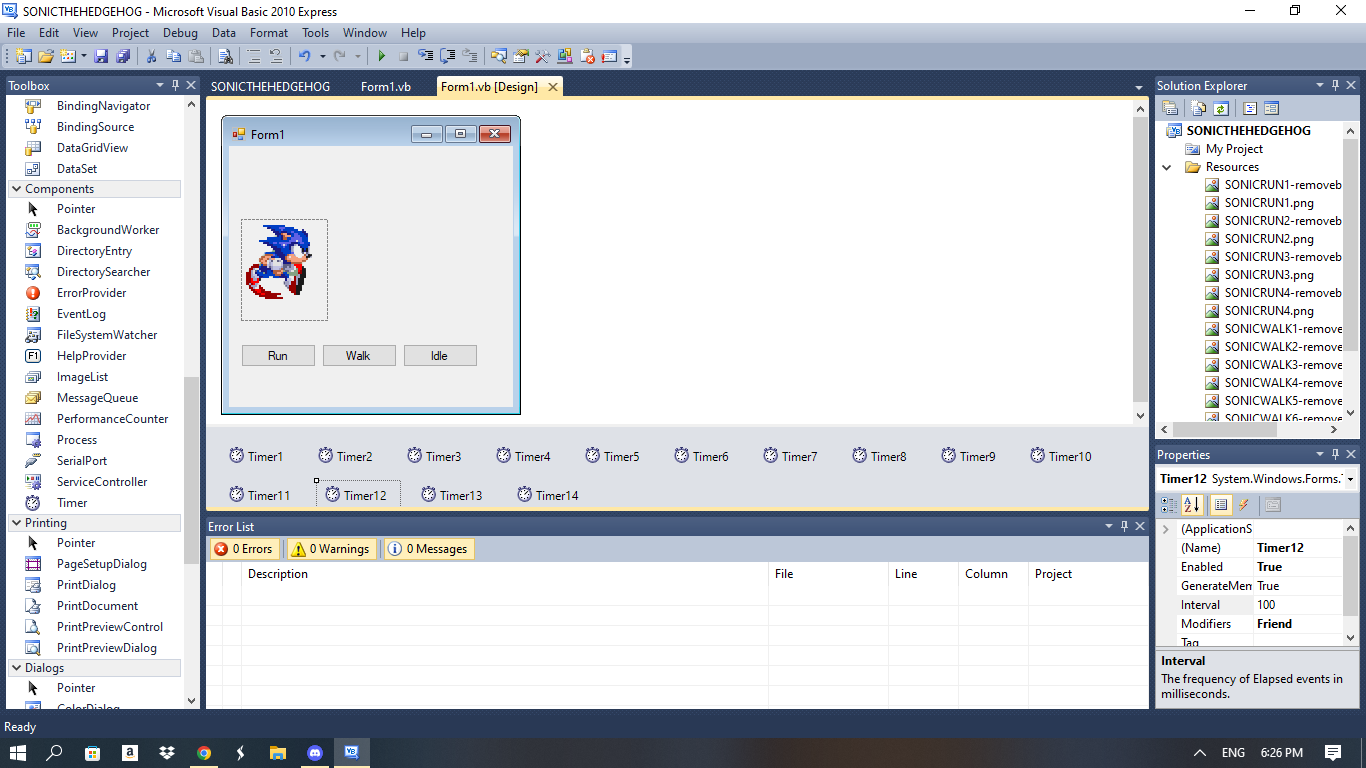Open the active documents dropdown arrow
This screenshot has width=1366, height=768.
(1139, 88)
